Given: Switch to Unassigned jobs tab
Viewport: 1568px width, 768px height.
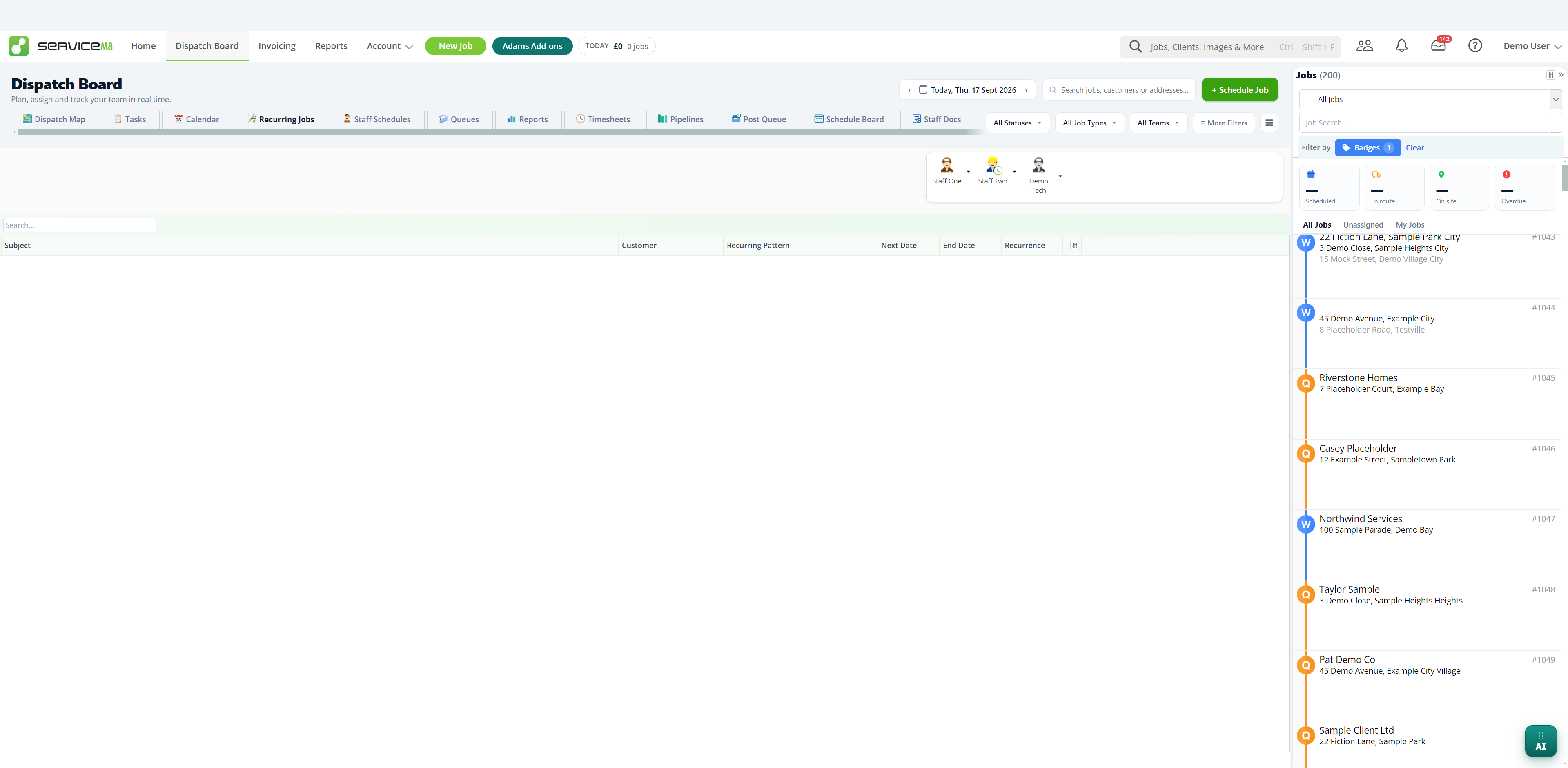Looking at the screenshot, I should pyautogui.click(x=1363, y=225).
